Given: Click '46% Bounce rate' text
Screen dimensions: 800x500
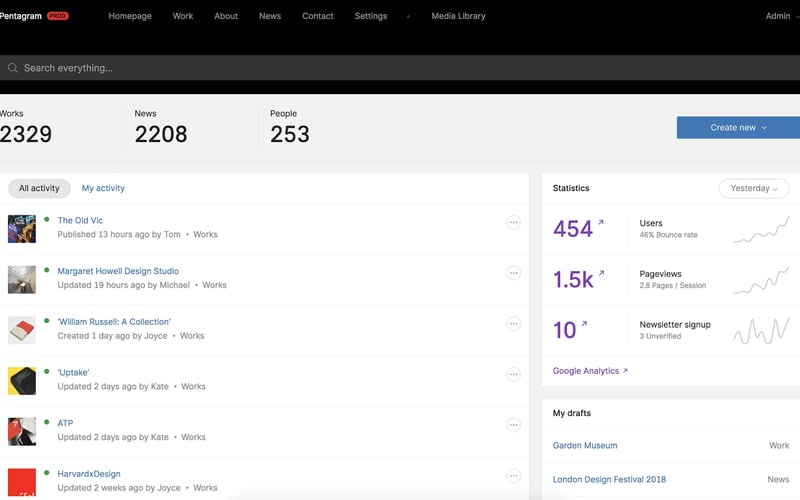Looking at the screenshot, I should pyautogui.click(x=668, y=235).
